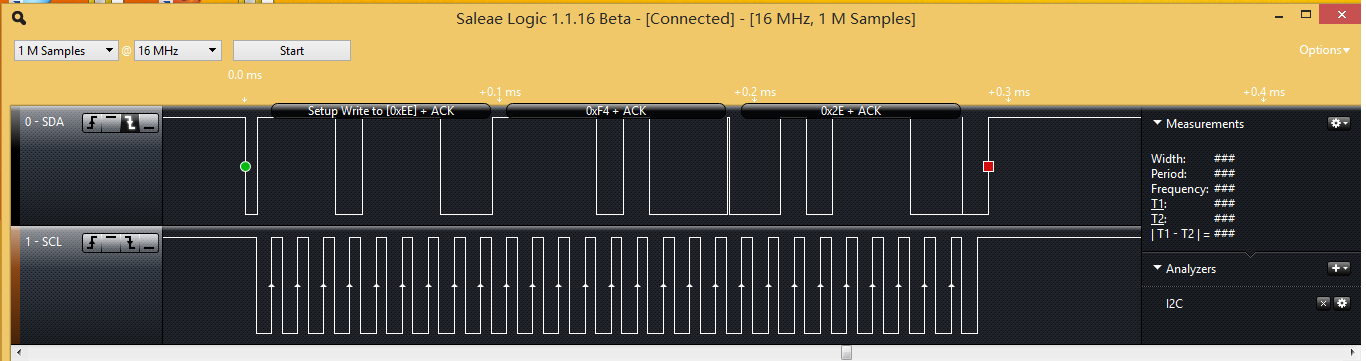The height and width of the screenshot is (361, 1366).
Task: Click the magnifier icon in the title bar
Action: click(20, 18)
